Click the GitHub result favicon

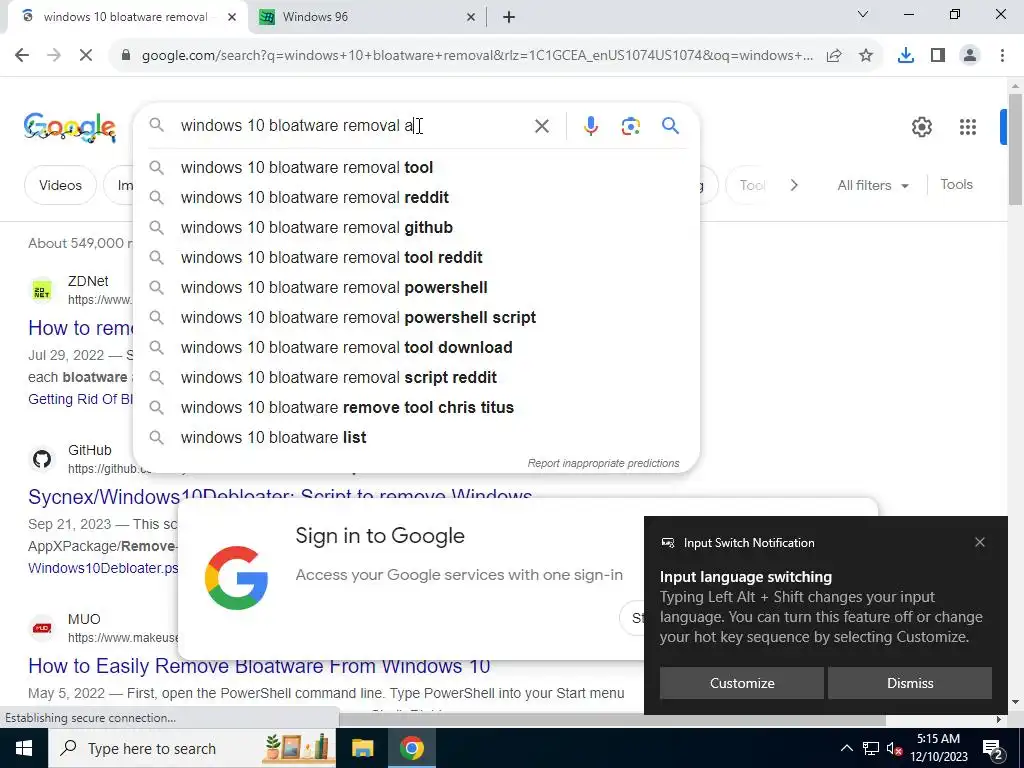pos(42,459)
